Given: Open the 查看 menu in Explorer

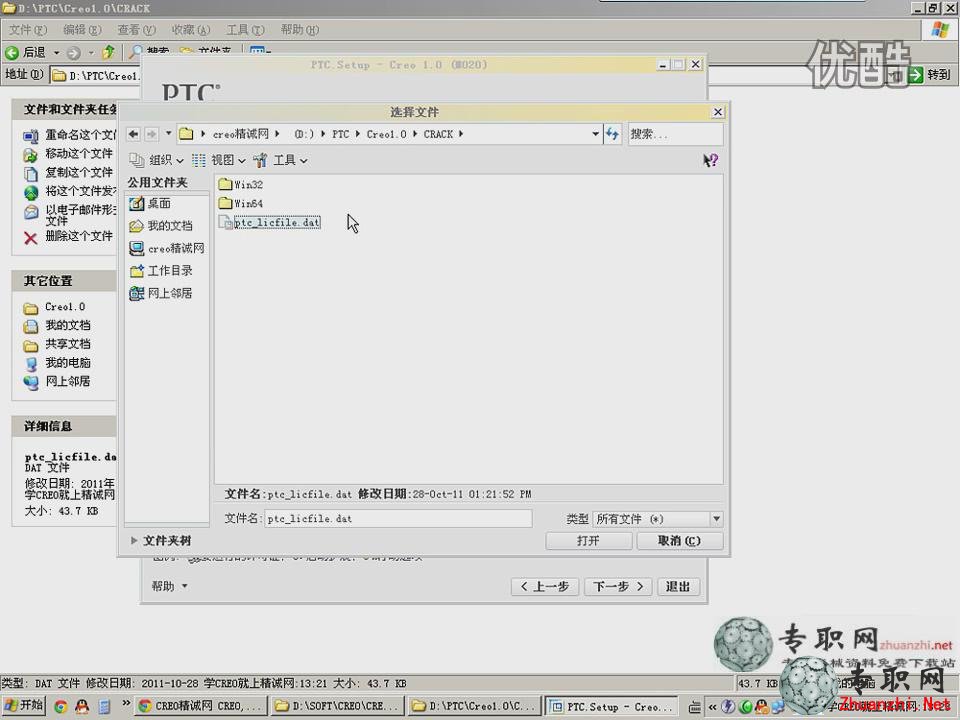Looking at the screenshot, I should (137, 30).
